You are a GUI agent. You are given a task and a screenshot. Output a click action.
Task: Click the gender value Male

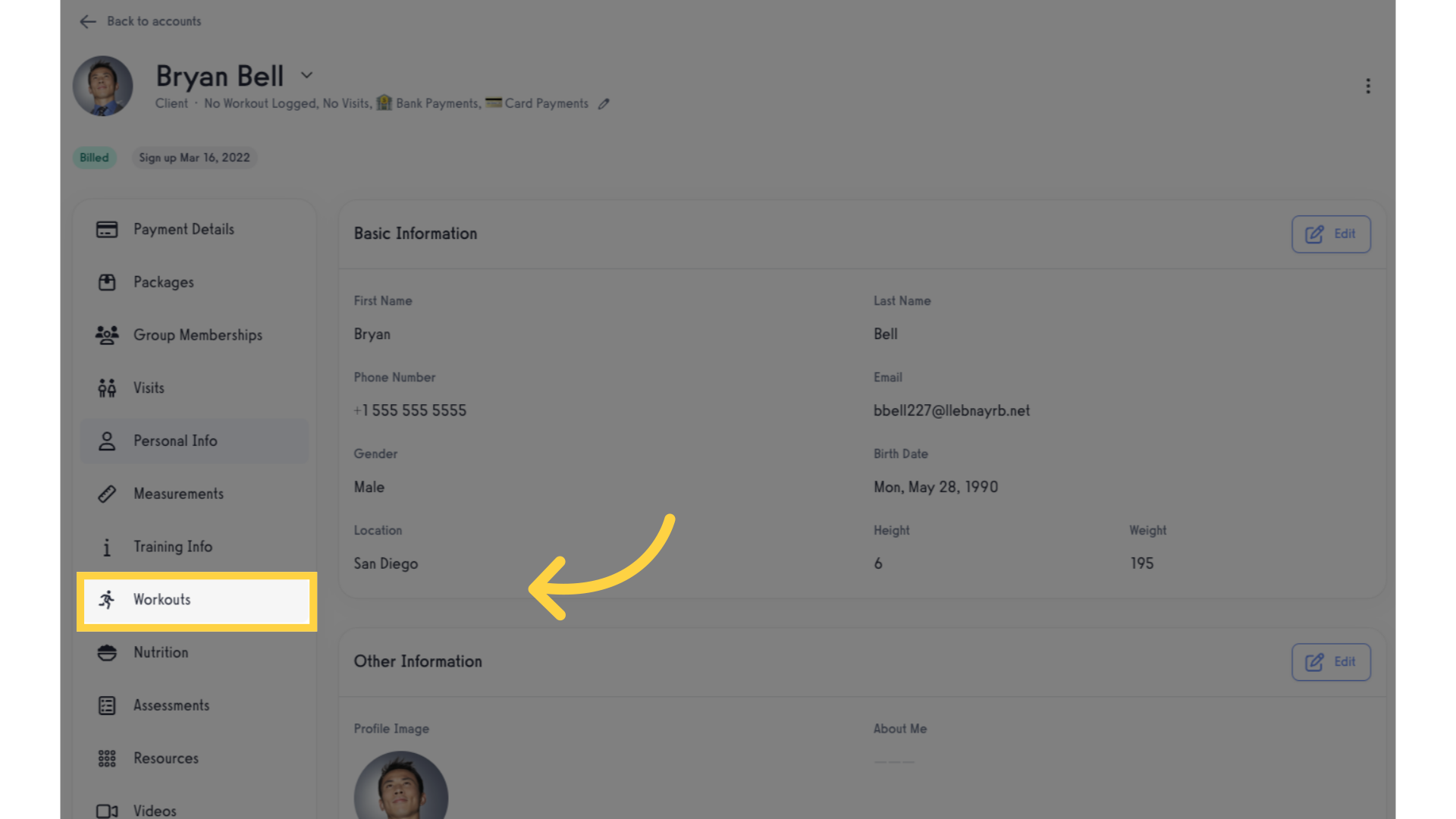369,488
